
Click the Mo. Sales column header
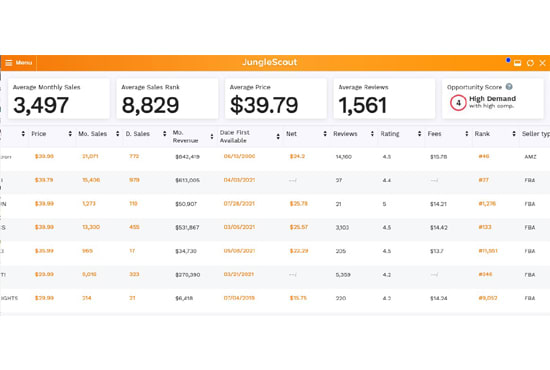click(93, 134)
